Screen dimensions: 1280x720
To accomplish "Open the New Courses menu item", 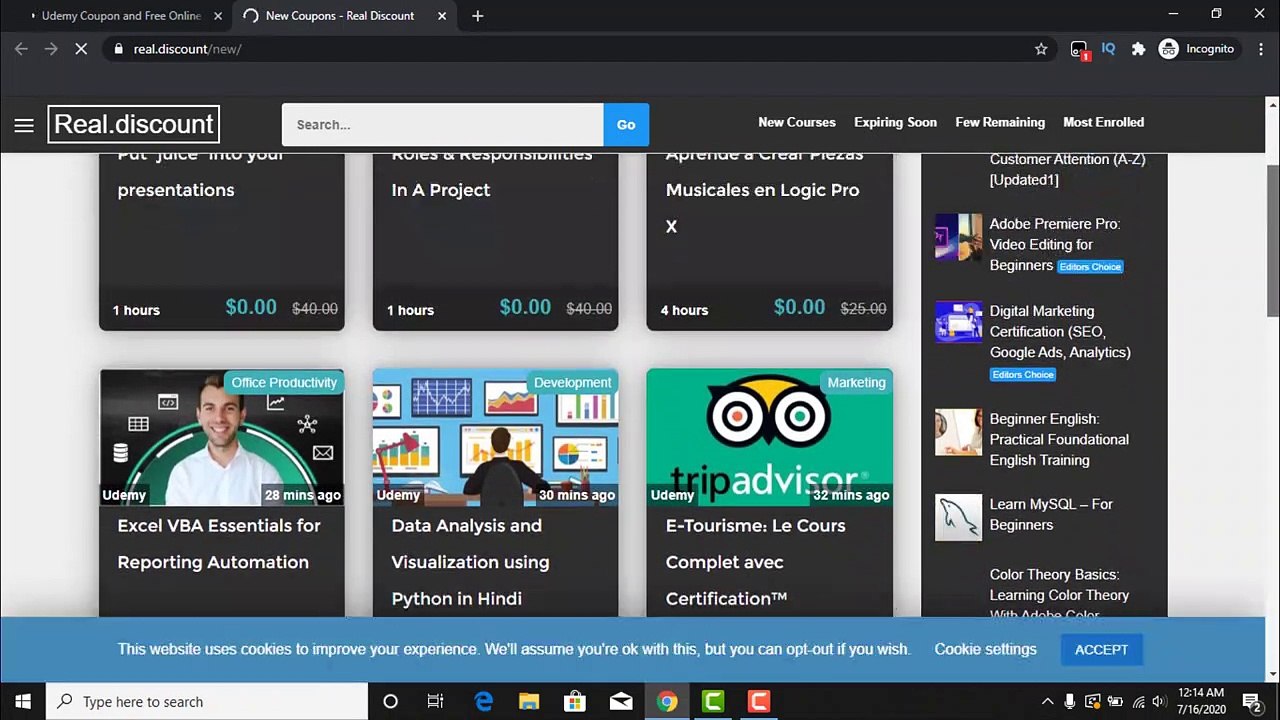I will [796, 122].
